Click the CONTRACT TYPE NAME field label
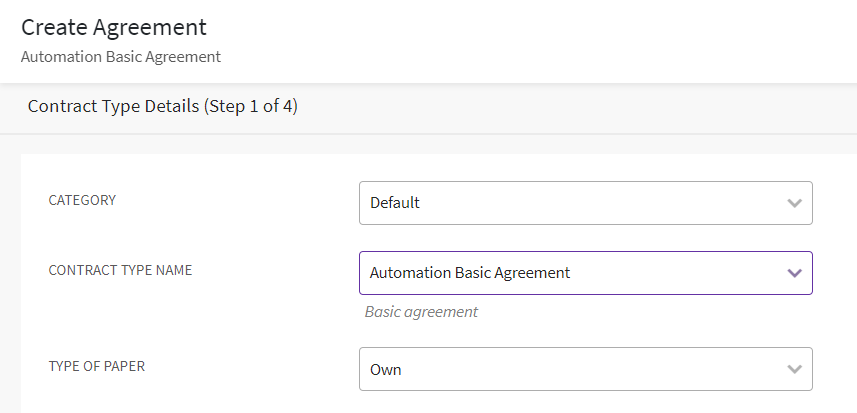The width and height of the screenshot is (857, 413). 120,270
